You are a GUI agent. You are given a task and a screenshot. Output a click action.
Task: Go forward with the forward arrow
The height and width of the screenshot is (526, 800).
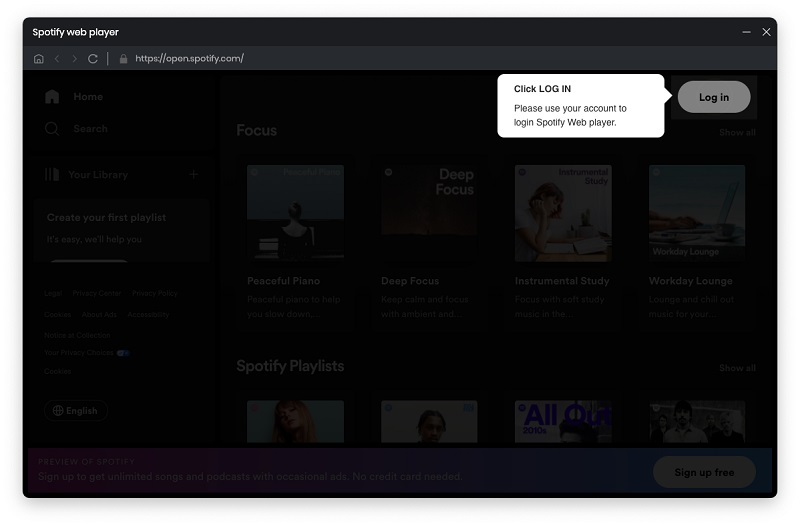(74, 59)
